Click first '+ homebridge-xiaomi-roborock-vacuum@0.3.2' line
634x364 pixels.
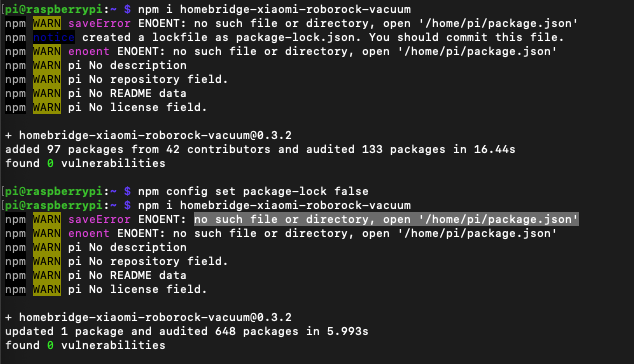pyautogui.click(x=148, y=135)
